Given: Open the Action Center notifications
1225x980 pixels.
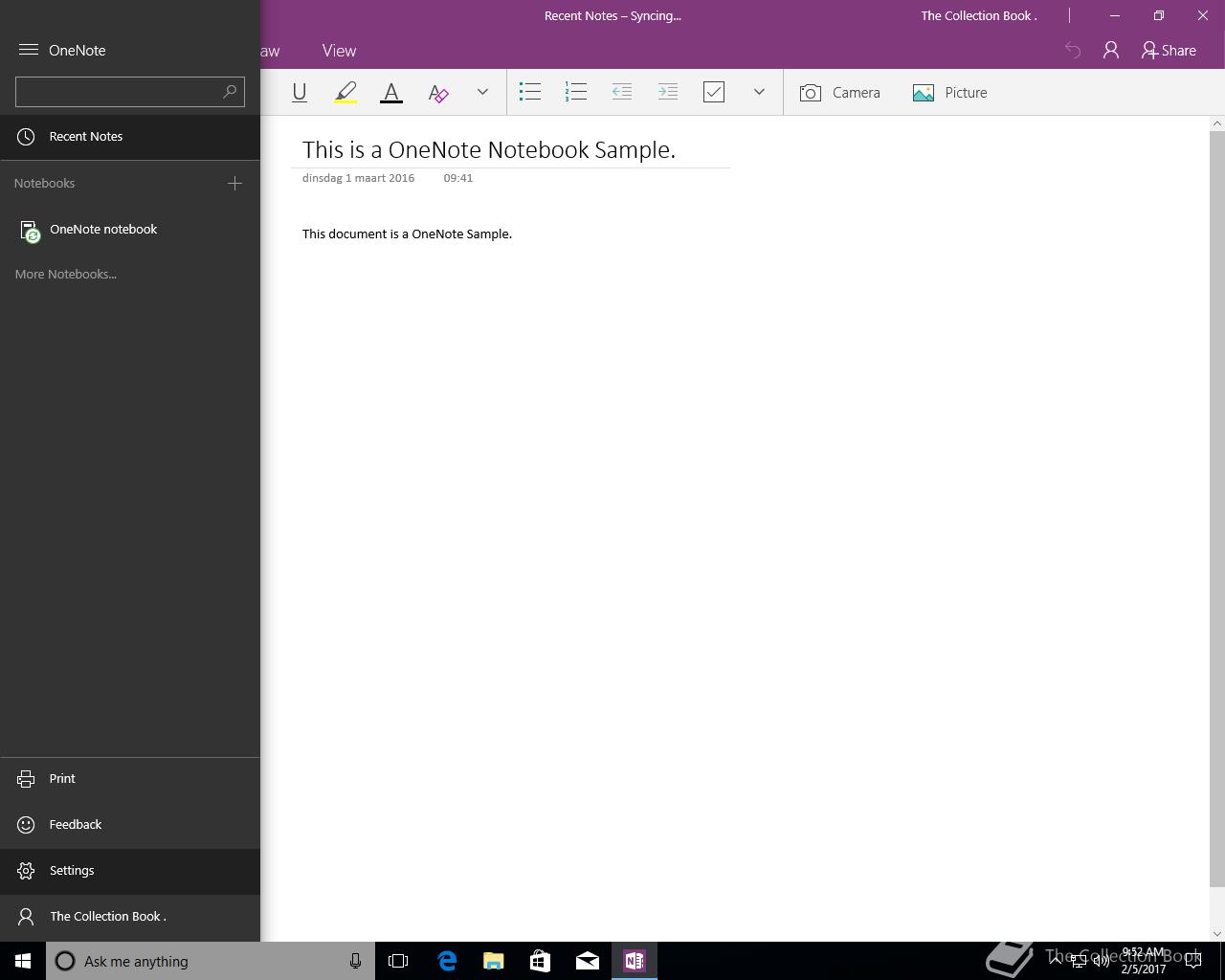Looking at the screenshot, I should pyautogui.click(x=1193, y=961).
